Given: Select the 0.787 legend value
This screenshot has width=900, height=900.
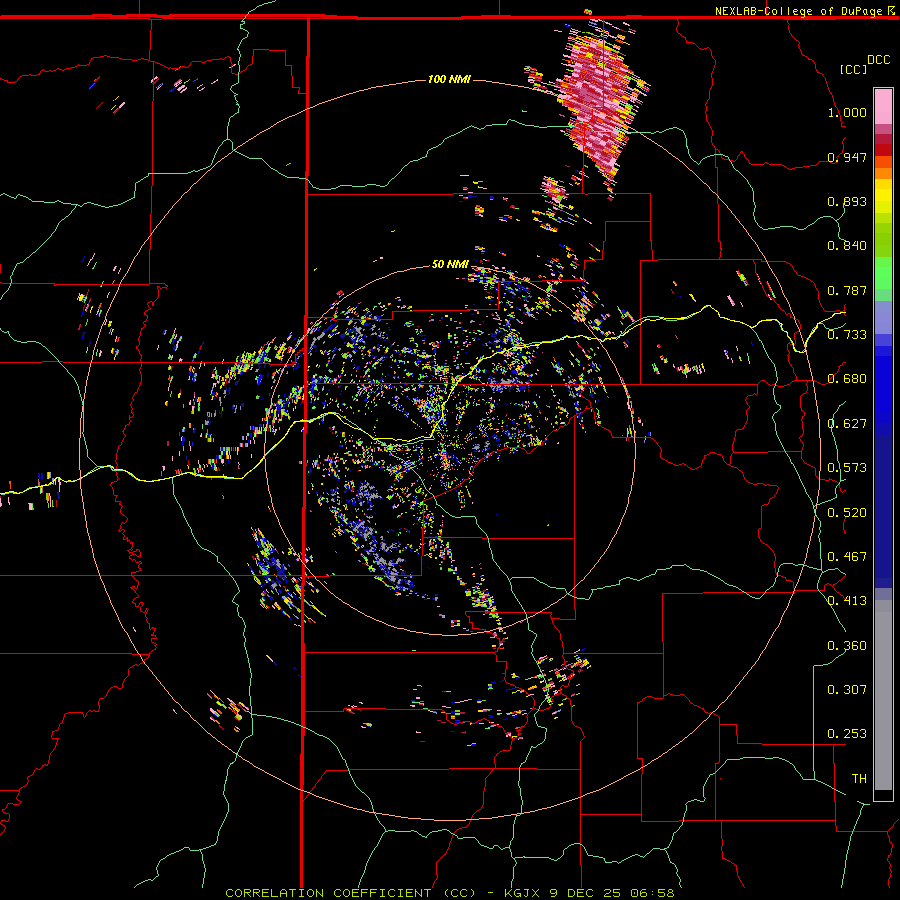Looking at the screenshot, I should [x=847, y=290].
